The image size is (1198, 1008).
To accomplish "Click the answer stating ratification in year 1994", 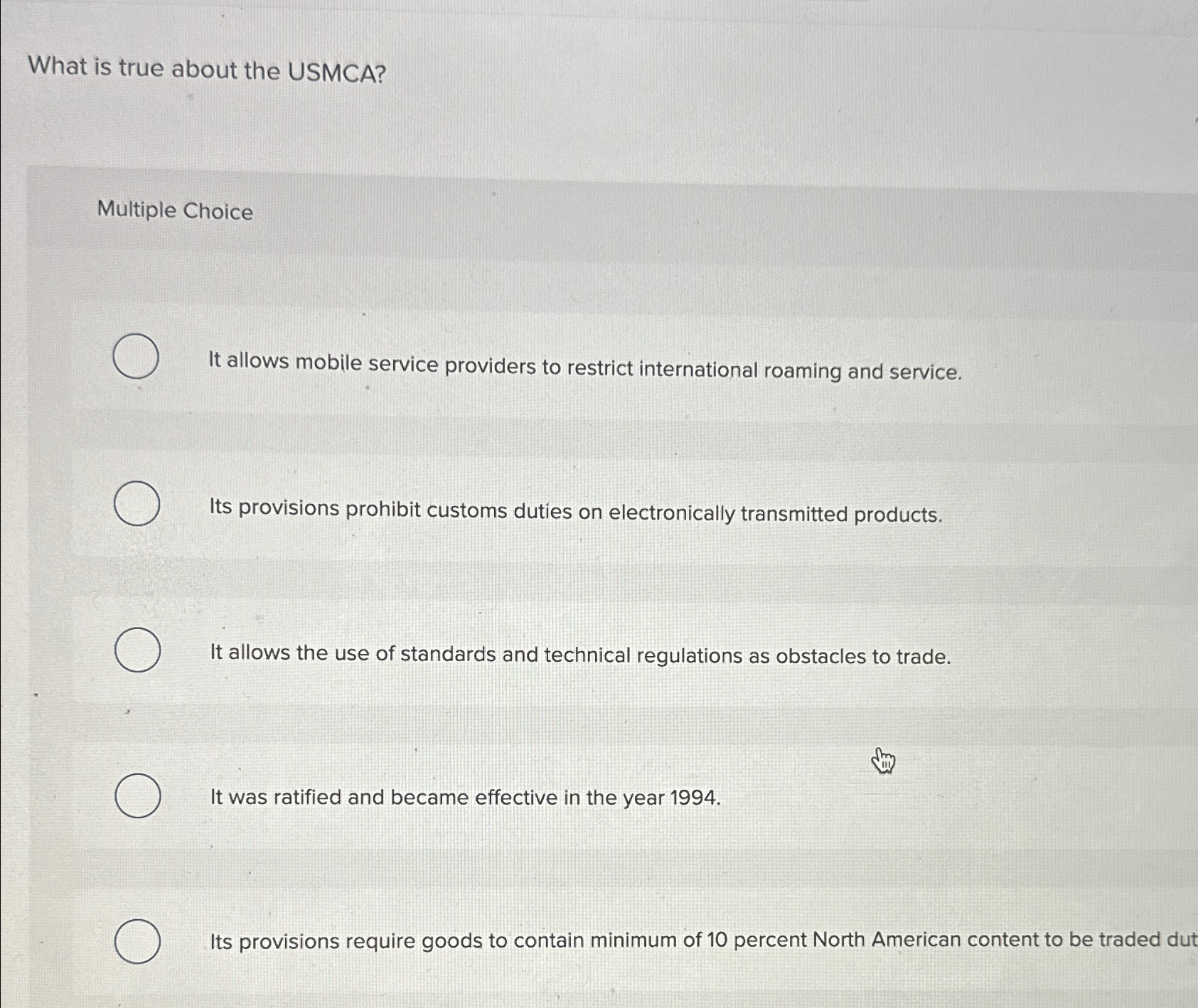I will click(464, 799).
